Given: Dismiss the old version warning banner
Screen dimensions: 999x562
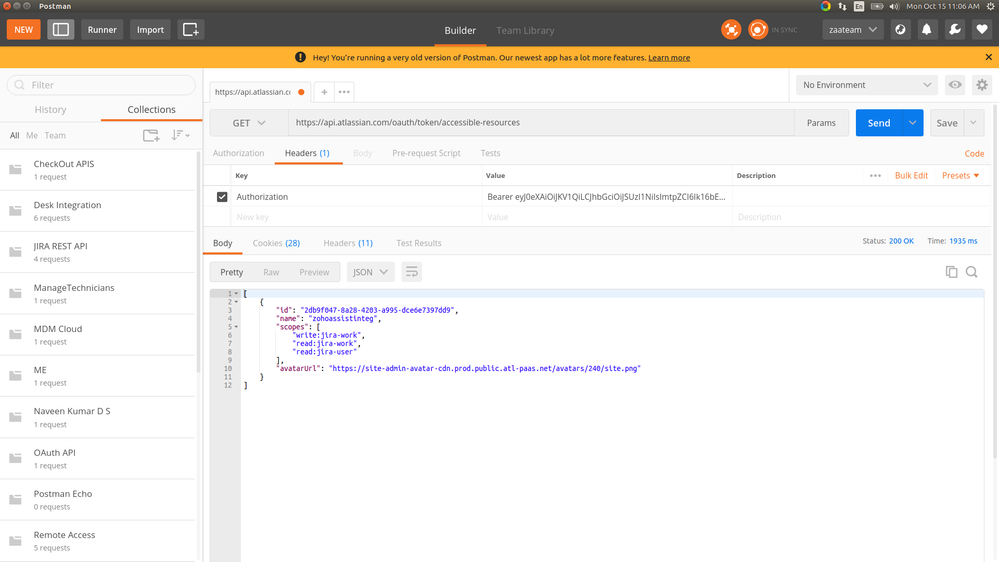Looking at the screenshot, I should (989, 57).
